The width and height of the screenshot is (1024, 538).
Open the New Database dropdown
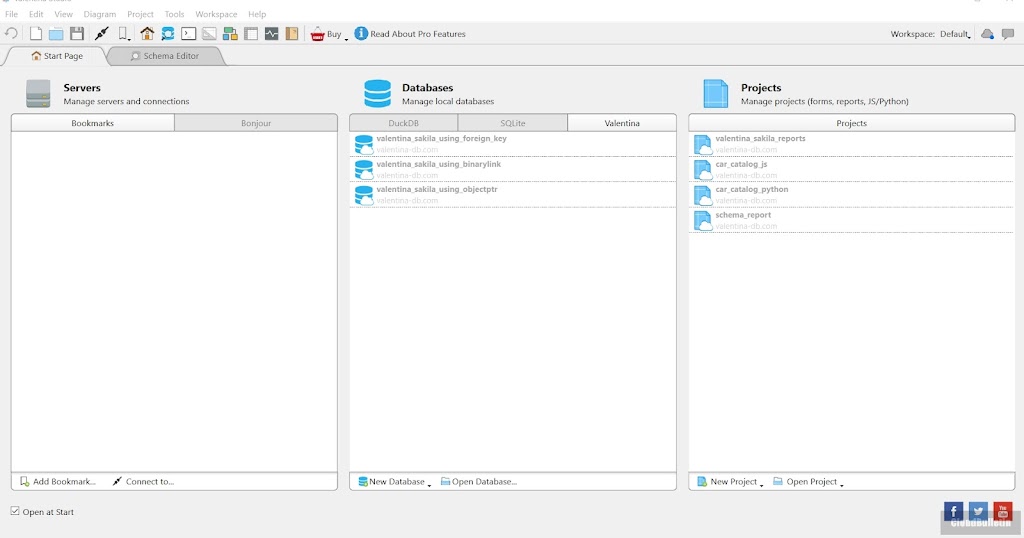point(394,482)
